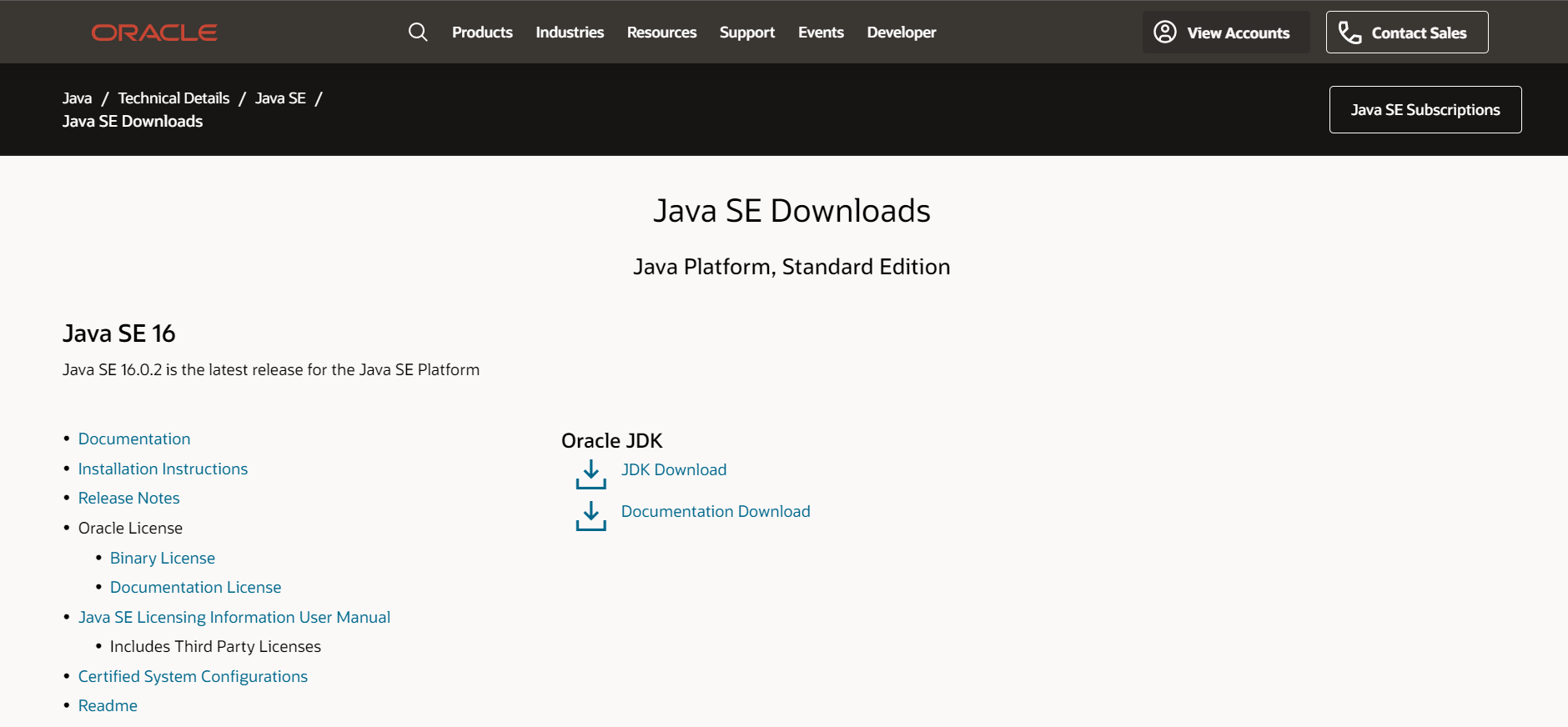Open the Resources menu
1568x727 pixels.
[661, 33]
